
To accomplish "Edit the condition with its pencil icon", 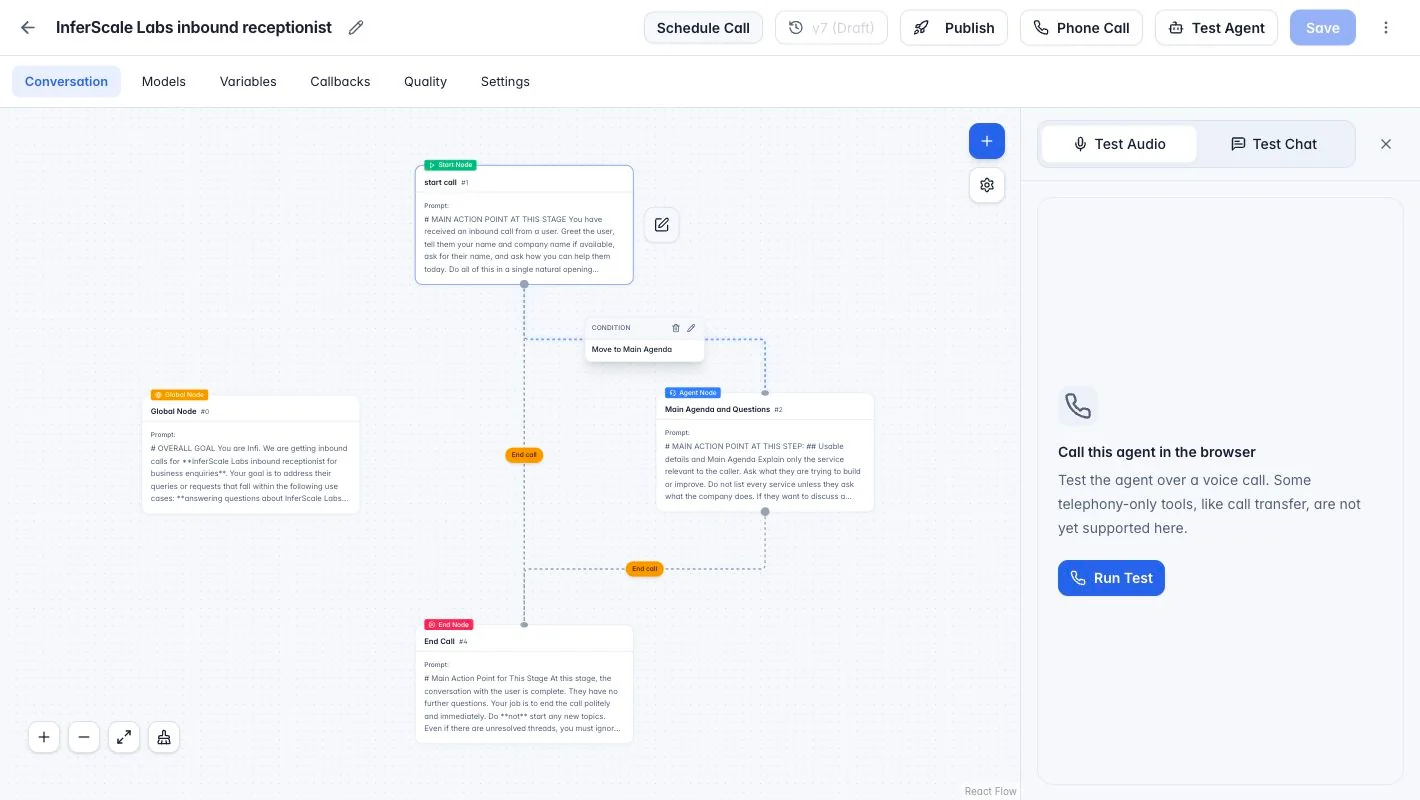I will 691,328.
